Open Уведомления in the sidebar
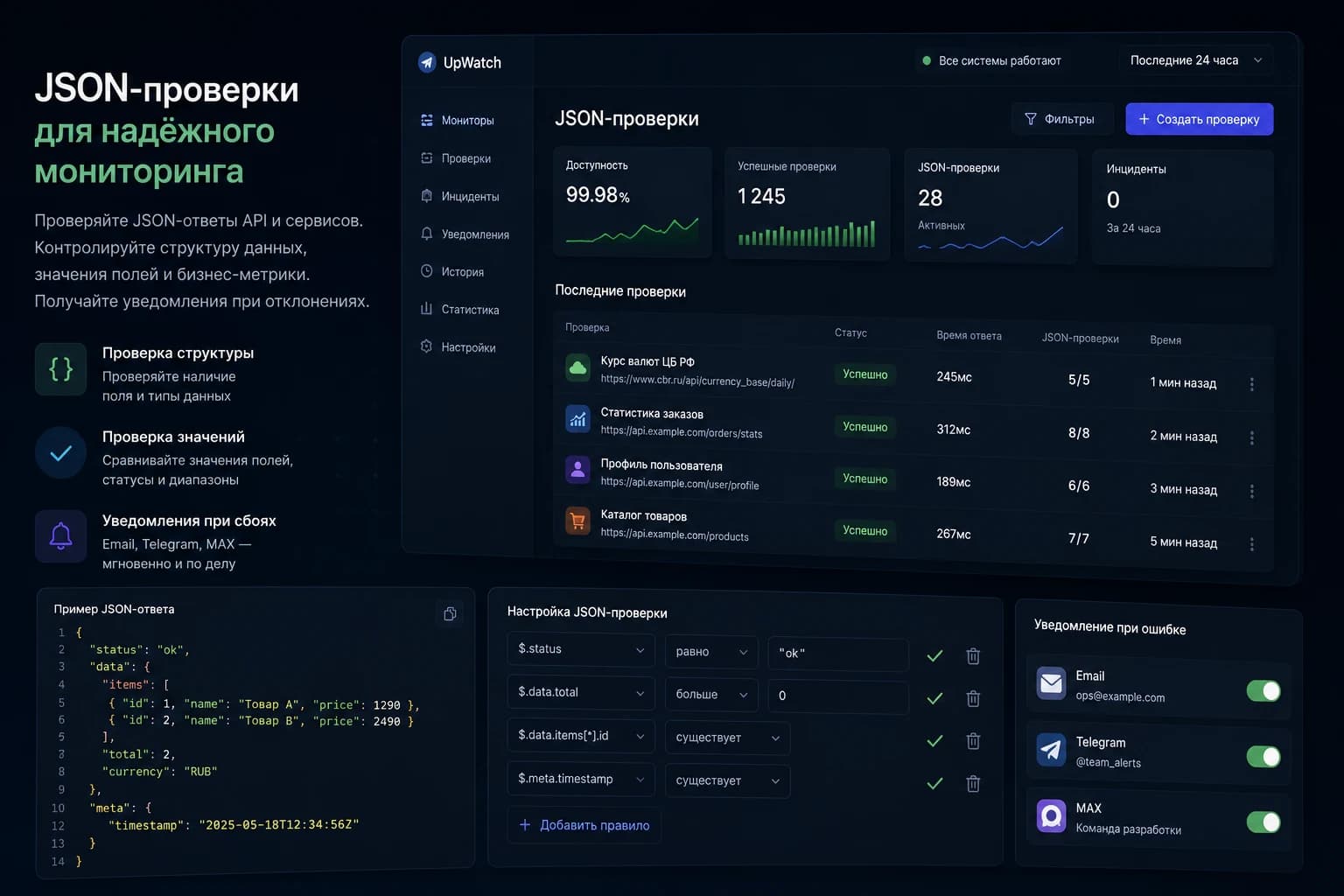1344x896 pixels. [465, 234]
